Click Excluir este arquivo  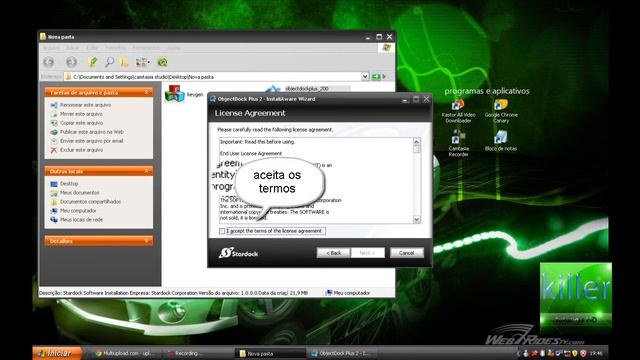point(81,150)
